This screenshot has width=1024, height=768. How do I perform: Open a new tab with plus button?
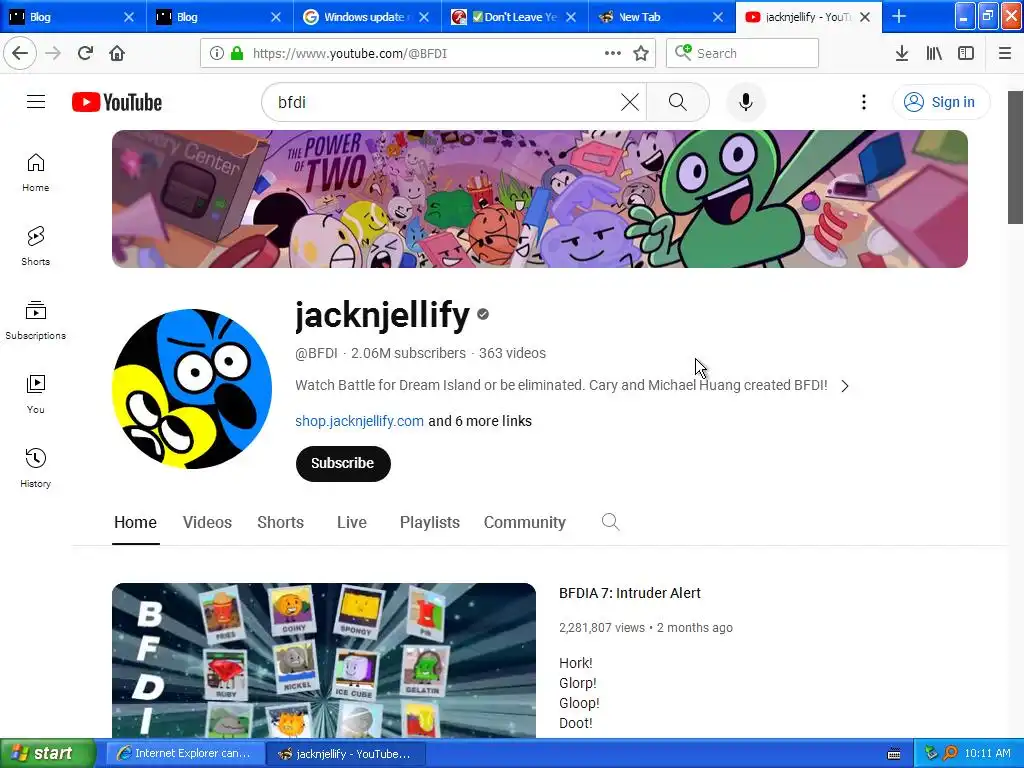click(899, 16)
